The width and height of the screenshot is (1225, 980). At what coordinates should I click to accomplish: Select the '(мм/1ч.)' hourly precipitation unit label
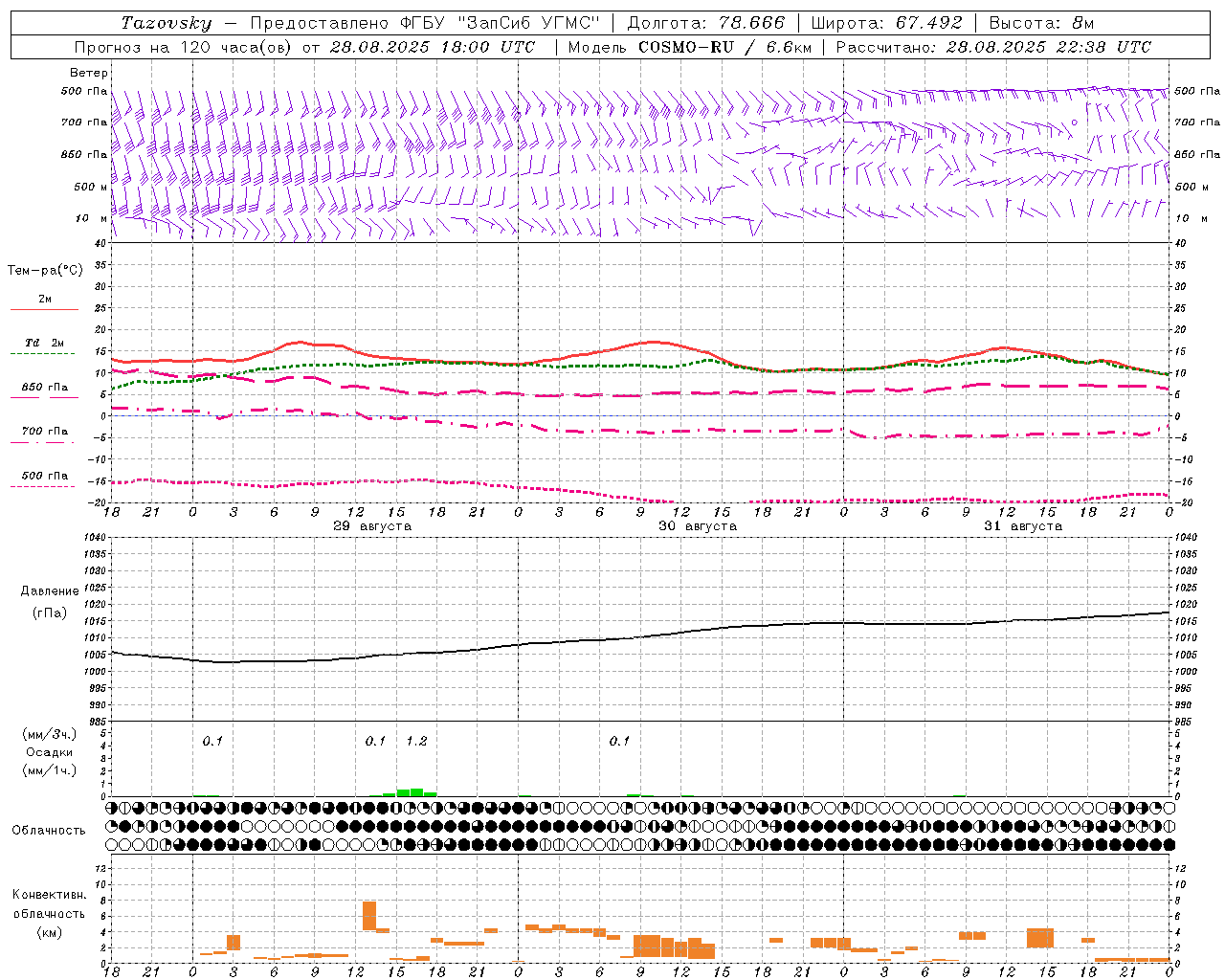point(50,770)
